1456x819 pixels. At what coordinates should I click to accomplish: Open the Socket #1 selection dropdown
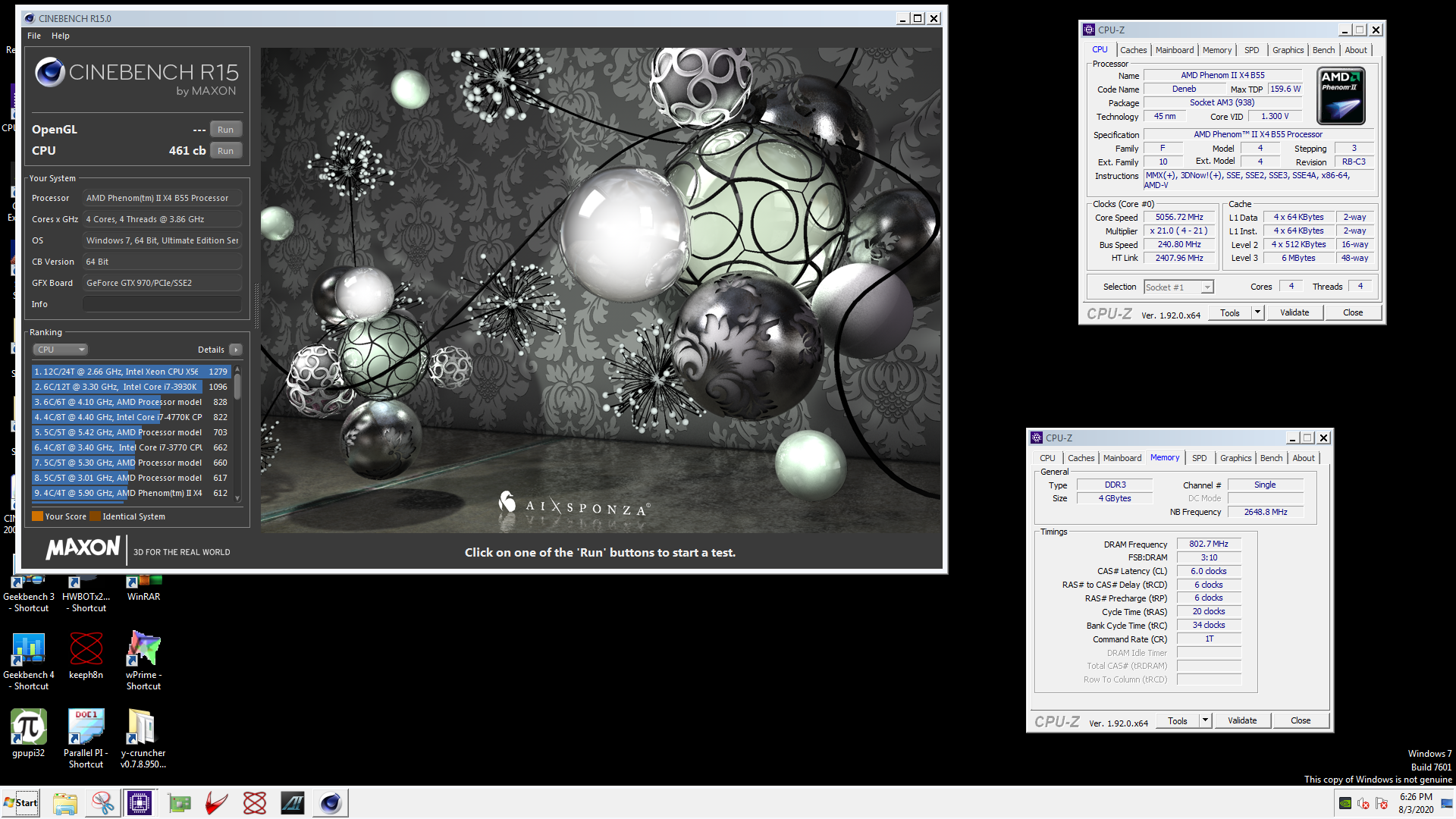[x=1179, y=287]
